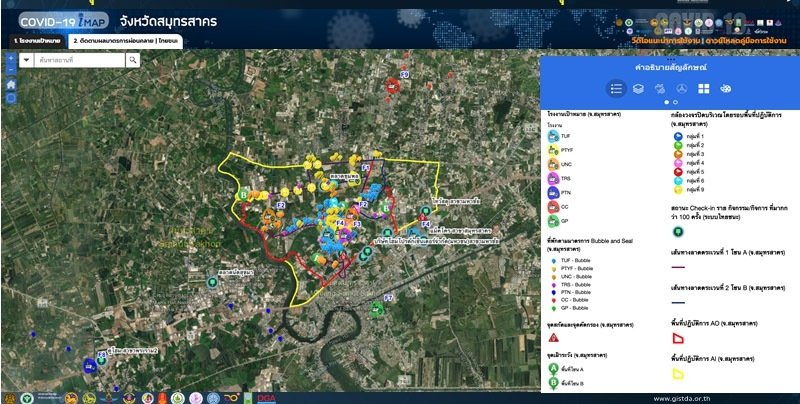Open the legend list icon in panel

[x=617, y=89]
